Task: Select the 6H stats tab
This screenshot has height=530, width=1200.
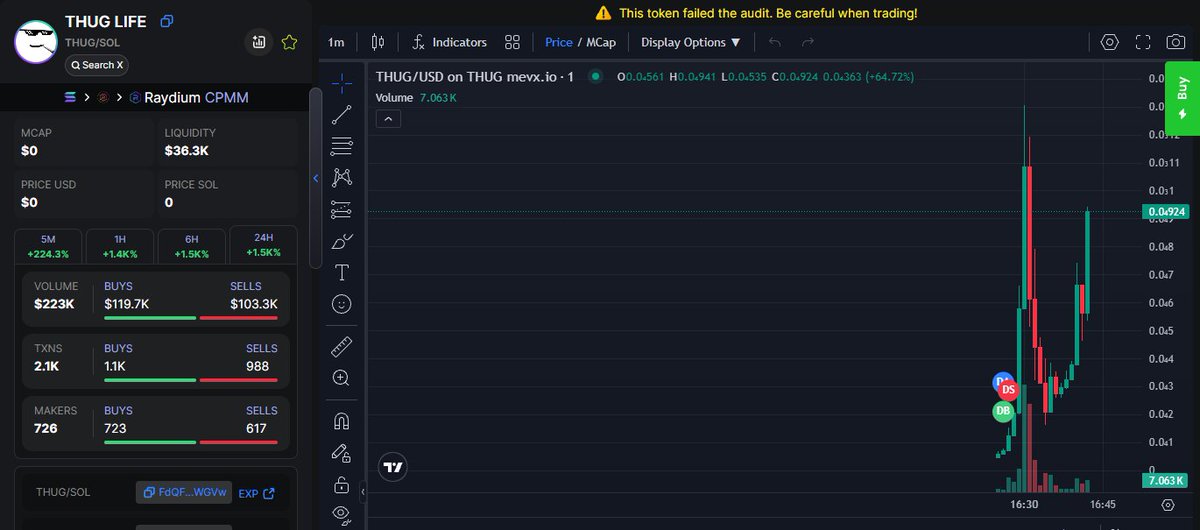Action: tap(192, 246)
